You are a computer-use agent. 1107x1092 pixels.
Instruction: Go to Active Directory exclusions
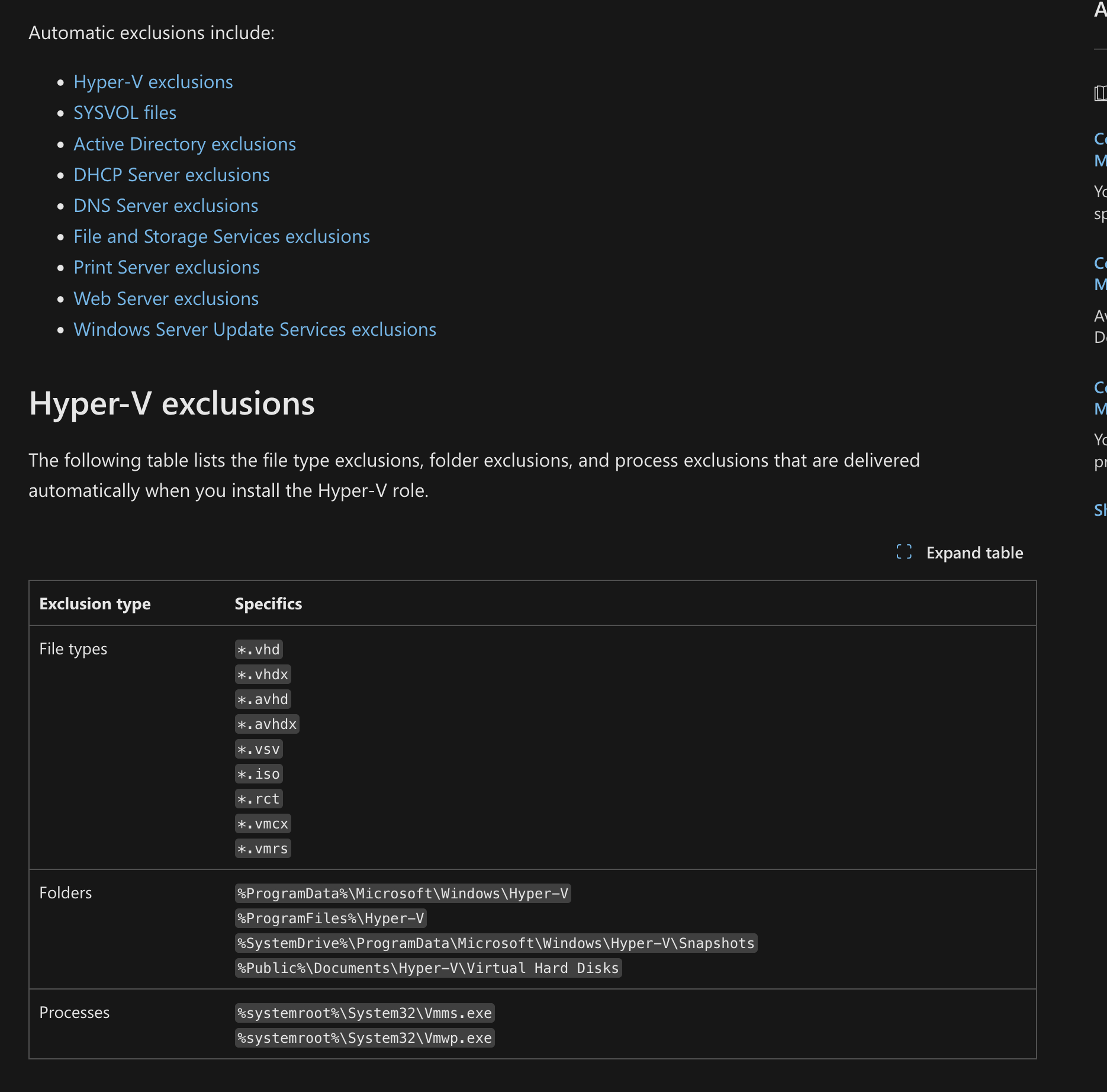(185, 144)
